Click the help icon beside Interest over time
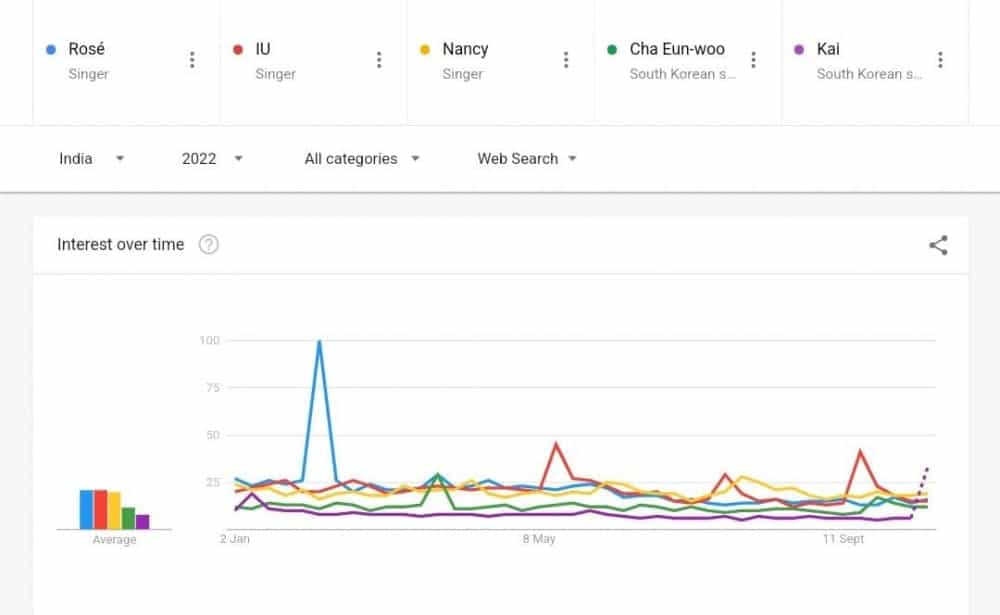 pos(208,245)
